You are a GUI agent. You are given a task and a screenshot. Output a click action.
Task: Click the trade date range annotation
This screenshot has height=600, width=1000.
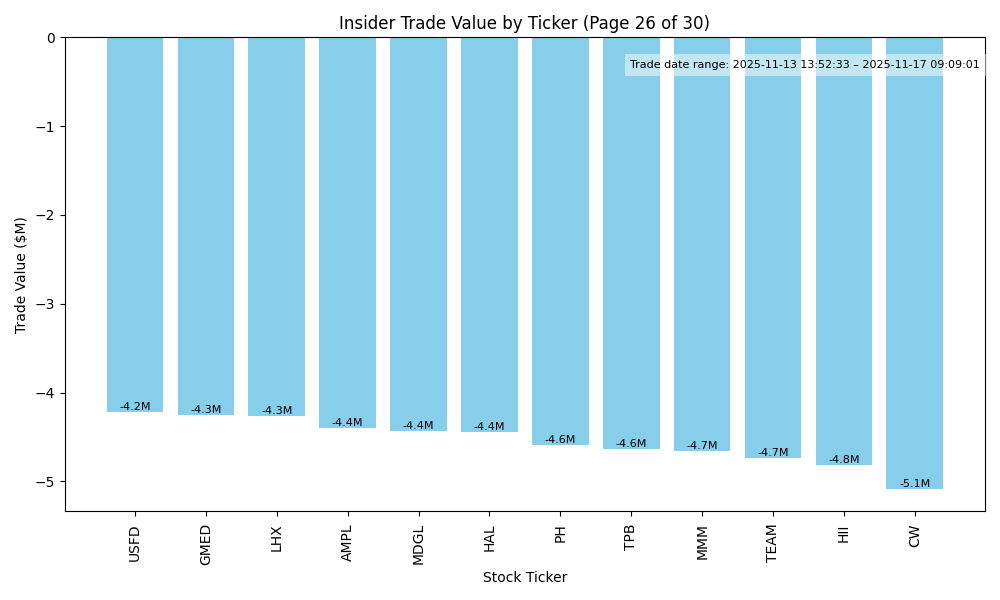(x=804, y=65)
